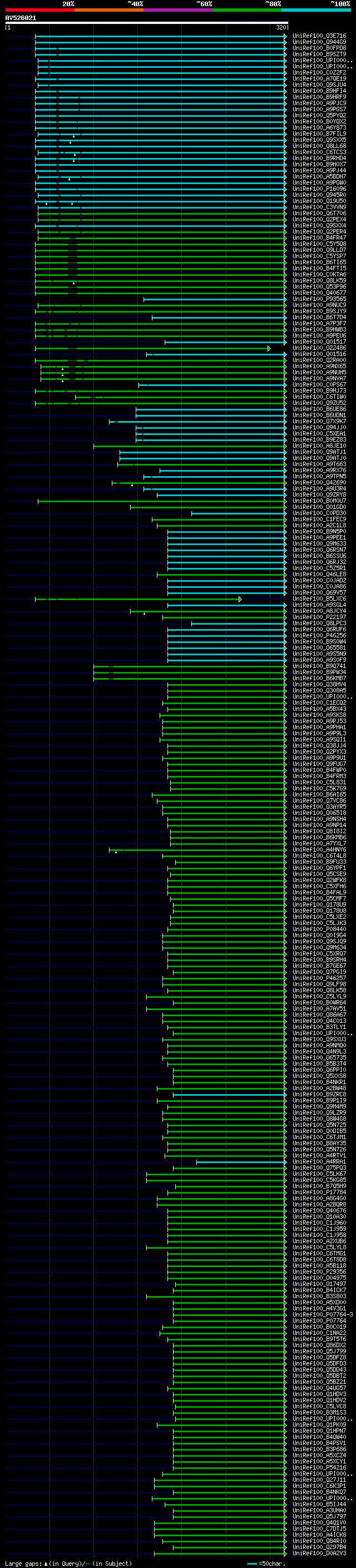Screen dimensions: 356x1568
Task: Select hit label UniRef100_O22486
Action: pos(319,348)
